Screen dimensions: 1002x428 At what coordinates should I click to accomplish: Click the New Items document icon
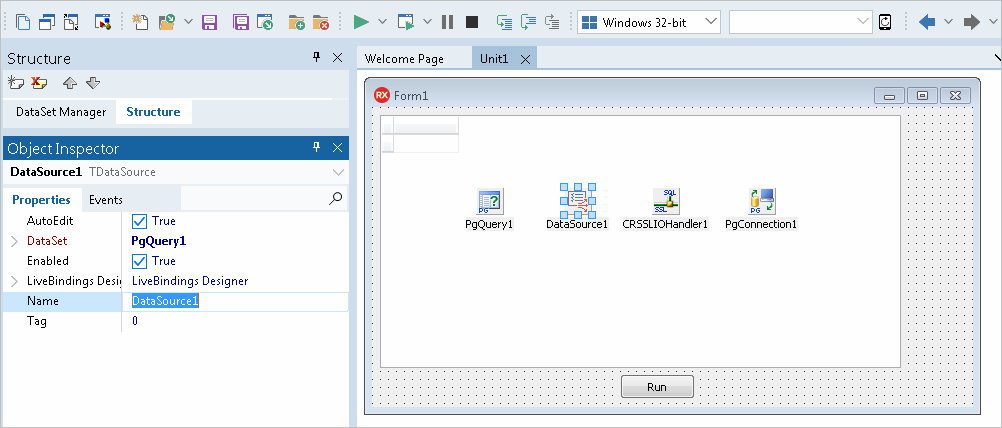tap(23, 22)
